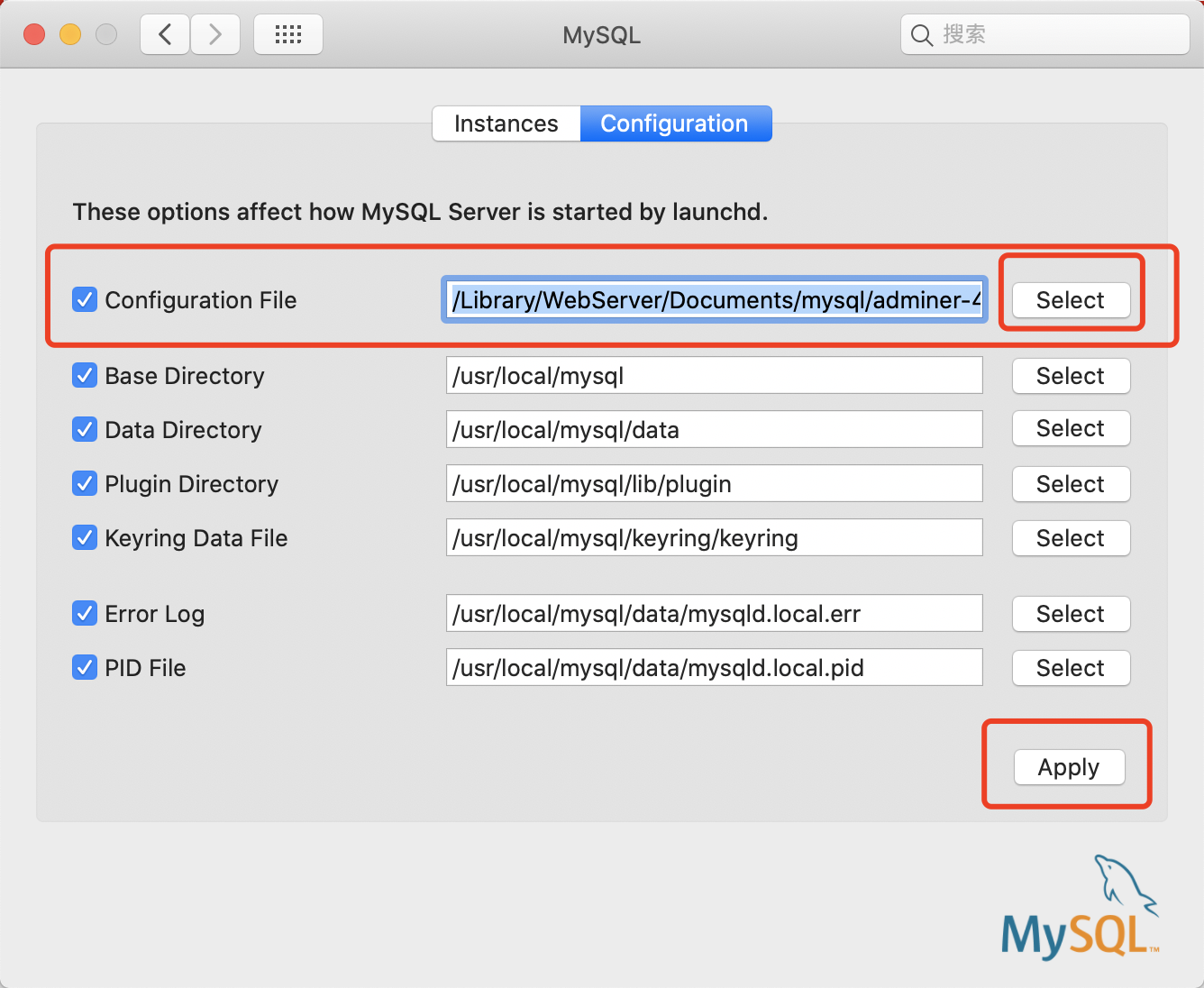Show all preferences grid icon

[288, 35]
